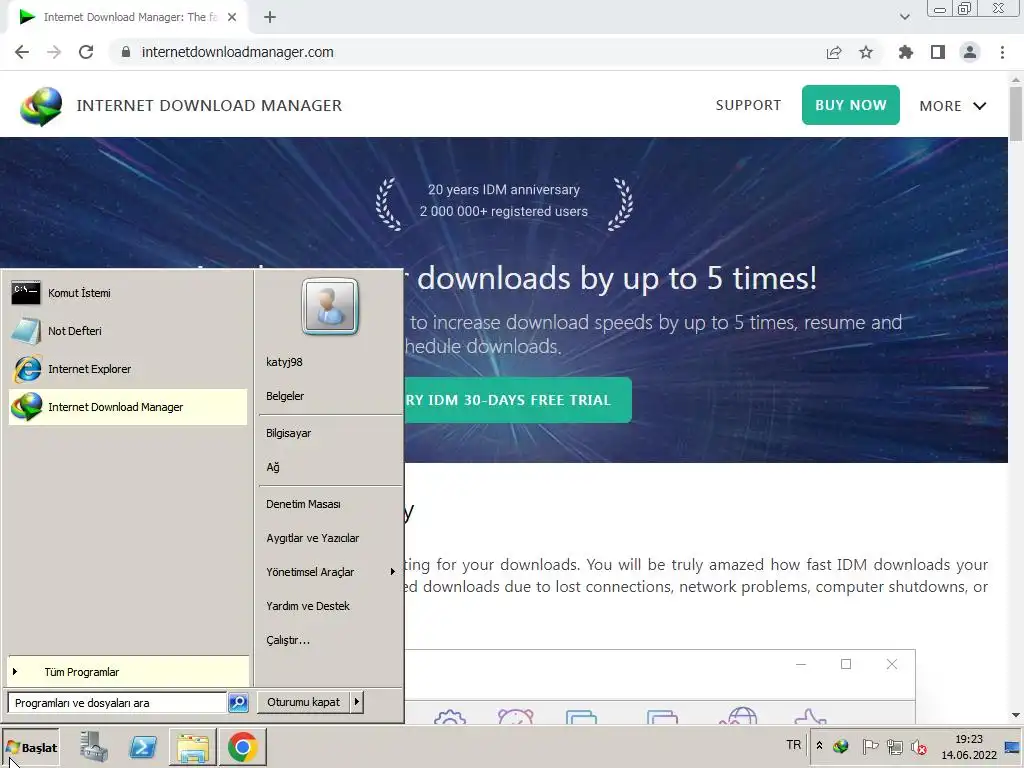The width and height of the screenshot is (1024, 768).
Task: Focus the Programları ve dosyaları ara field
Action: coord(117,703)
